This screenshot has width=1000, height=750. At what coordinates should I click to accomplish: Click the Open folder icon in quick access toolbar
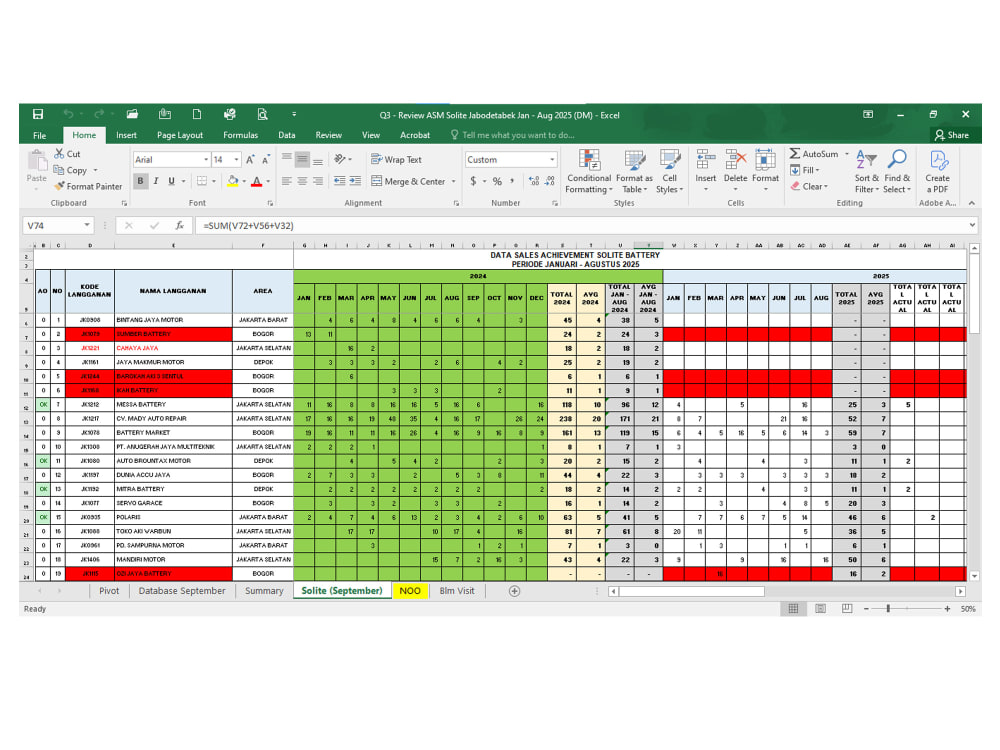point(132,114)
